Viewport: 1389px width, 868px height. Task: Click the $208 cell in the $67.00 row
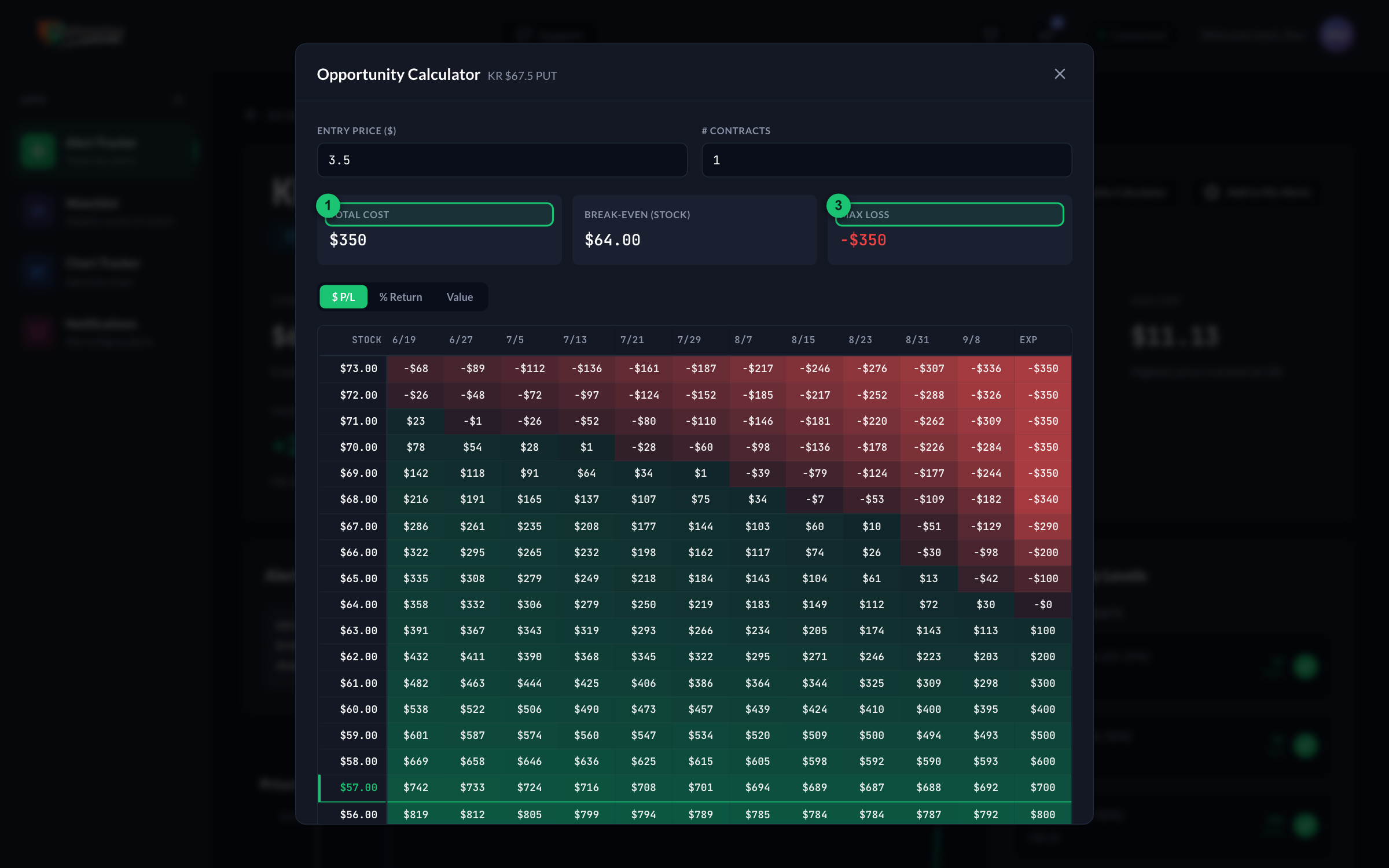click(586, 527)
